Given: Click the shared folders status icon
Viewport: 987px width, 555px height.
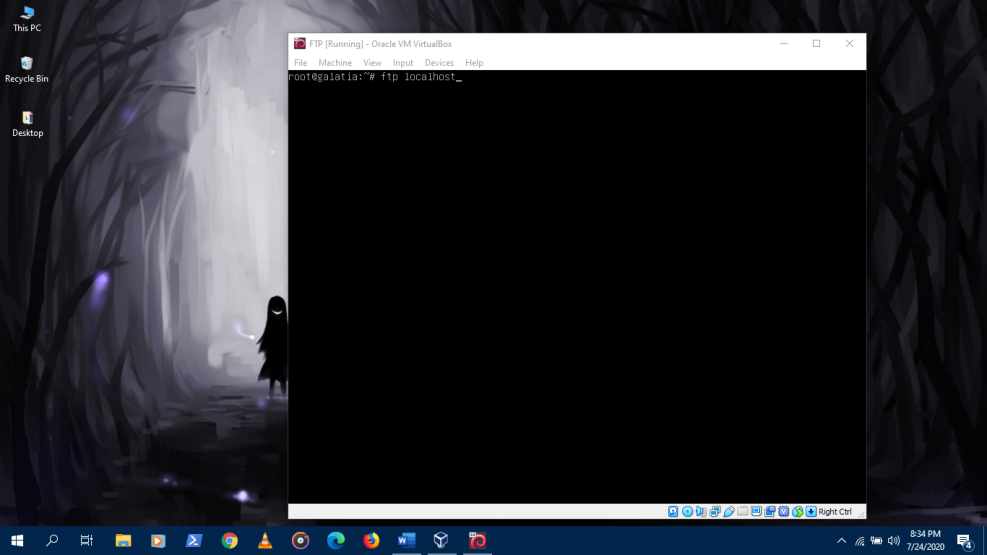Looking at the screenshot, I should coord(743,512).
